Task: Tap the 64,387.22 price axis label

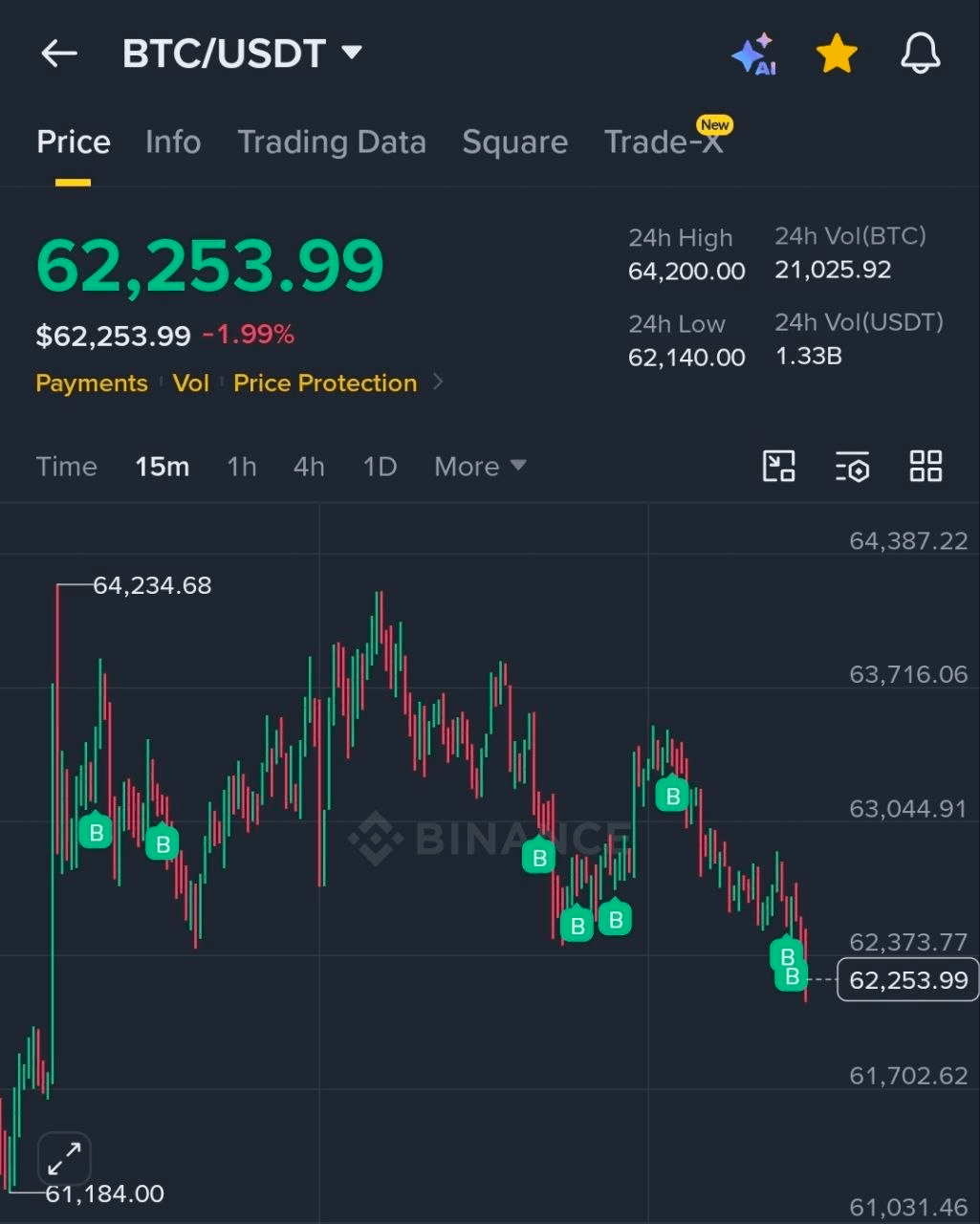Action: 908,541
